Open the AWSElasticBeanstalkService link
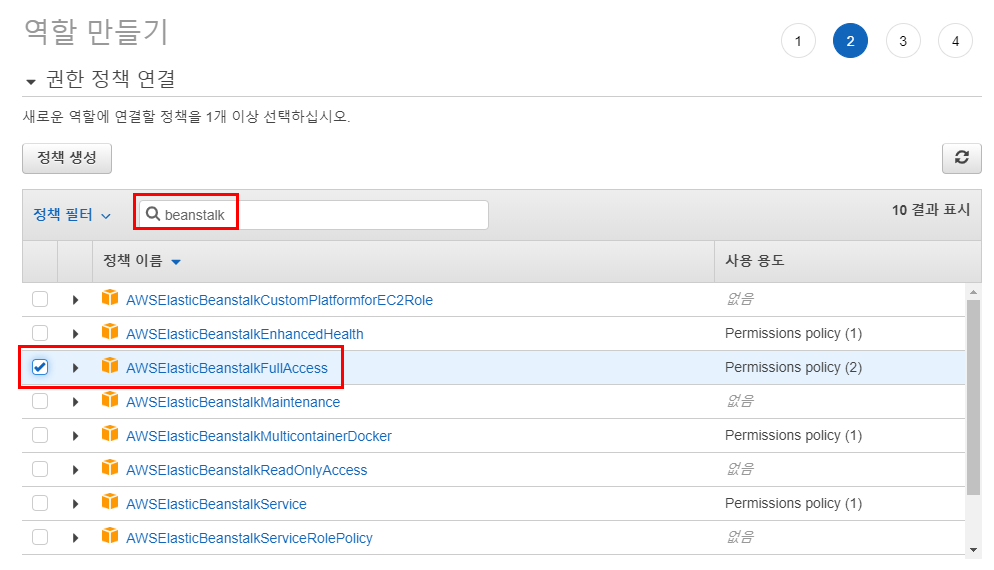Screen dimensions: 994x570 point(216,504)
